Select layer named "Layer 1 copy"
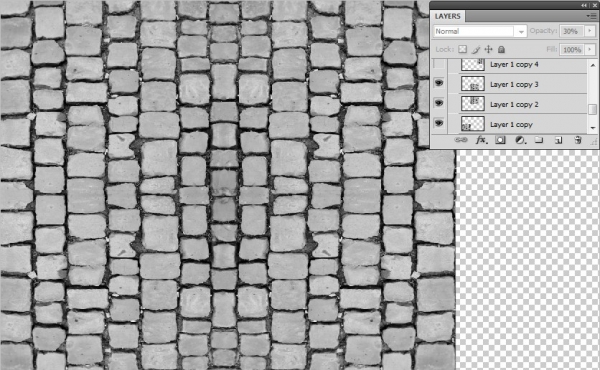This screenshot has height=370, width=600. click(511, 124)
